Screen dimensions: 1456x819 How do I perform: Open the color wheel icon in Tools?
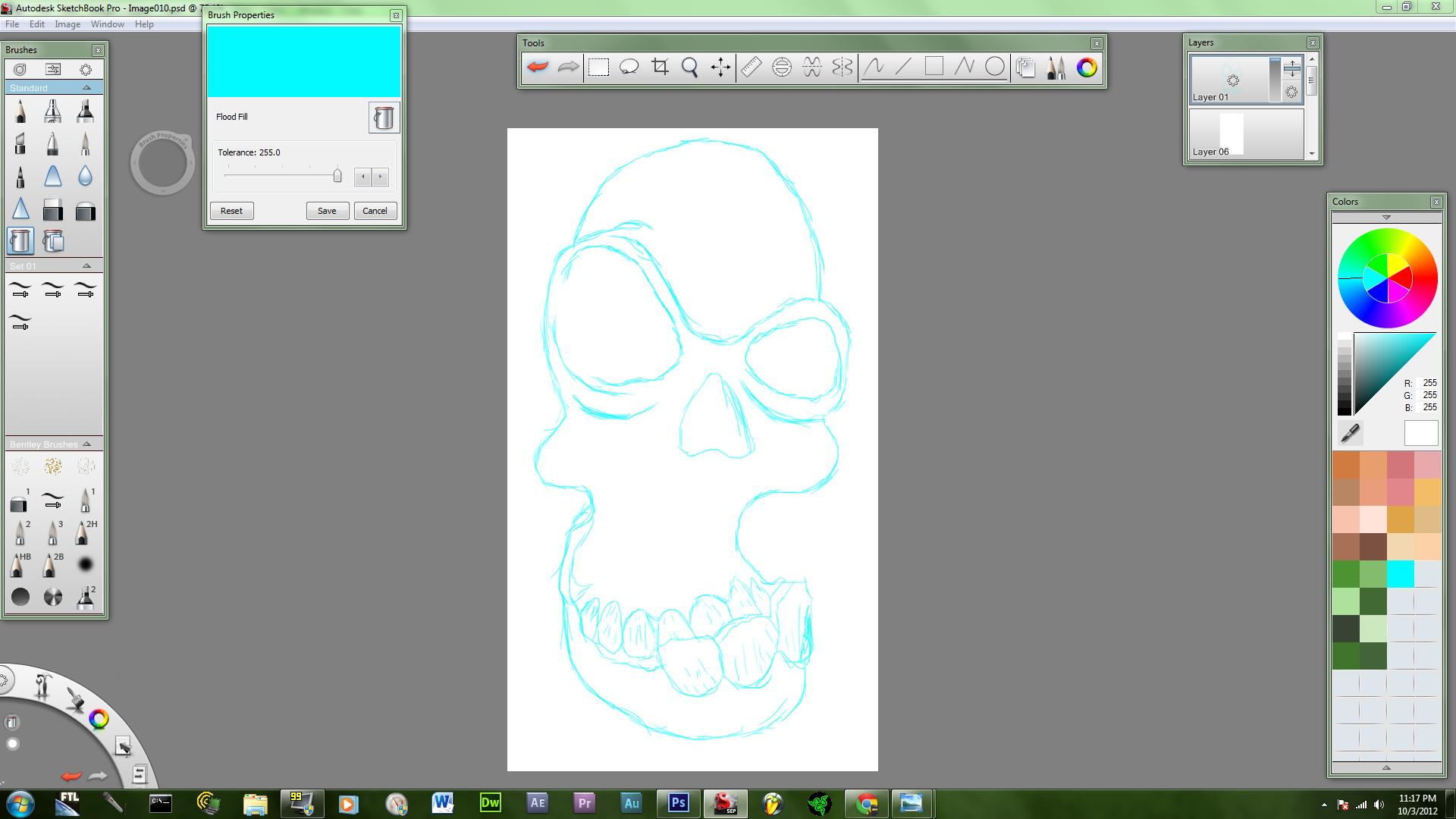pos(1087,67)
